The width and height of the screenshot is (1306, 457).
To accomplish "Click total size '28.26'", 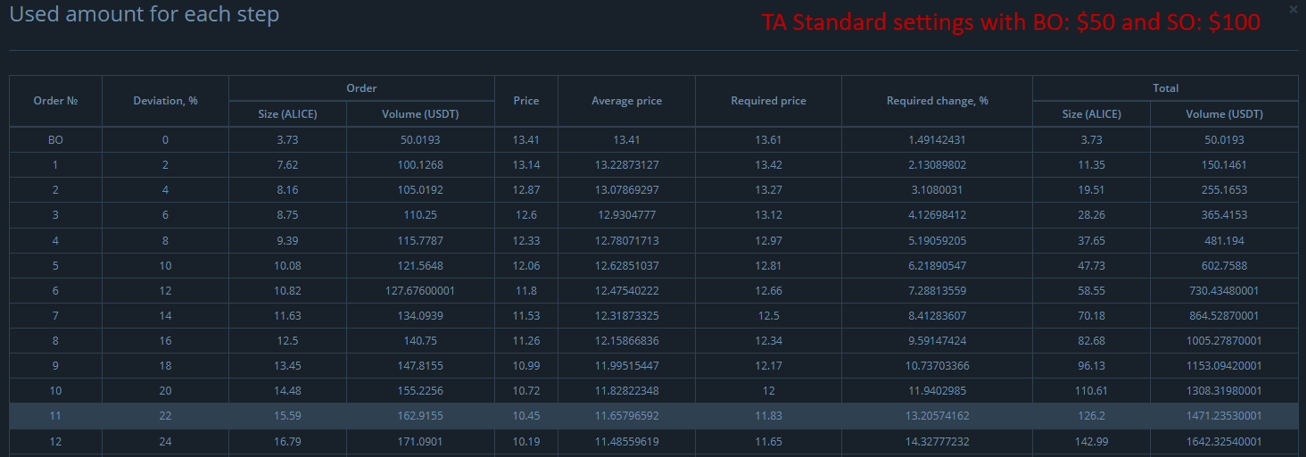I will click(1091, 213).
